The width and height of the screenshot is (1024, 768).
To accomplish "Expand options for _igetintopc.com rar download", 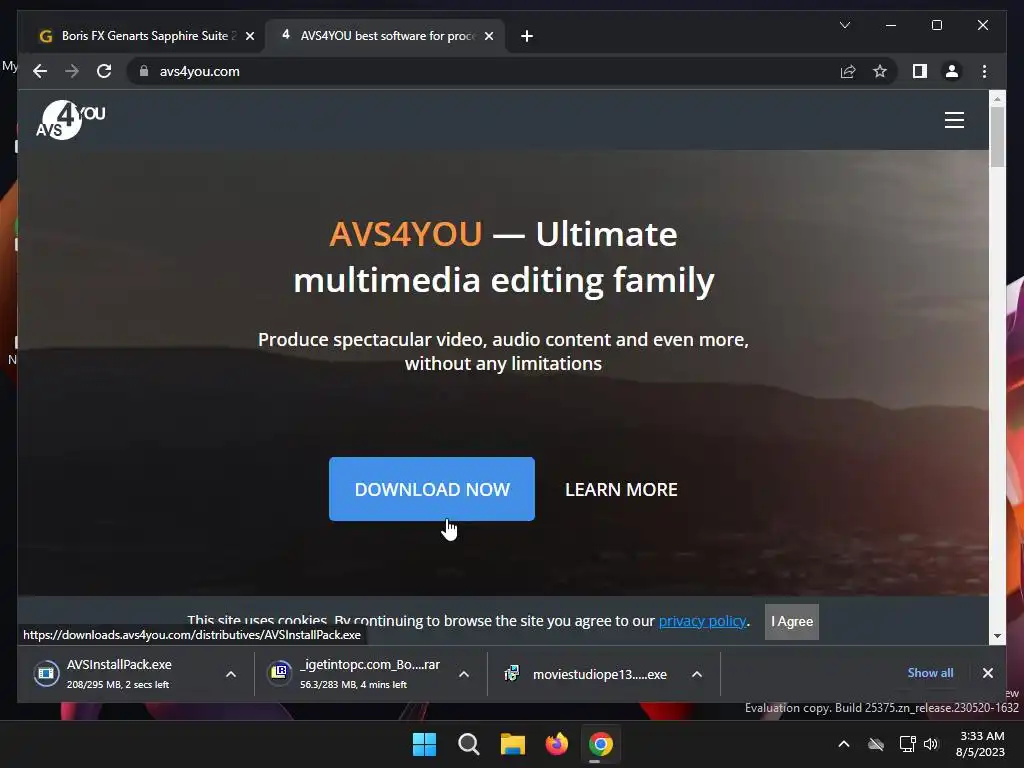I will (x=464, y=674).
